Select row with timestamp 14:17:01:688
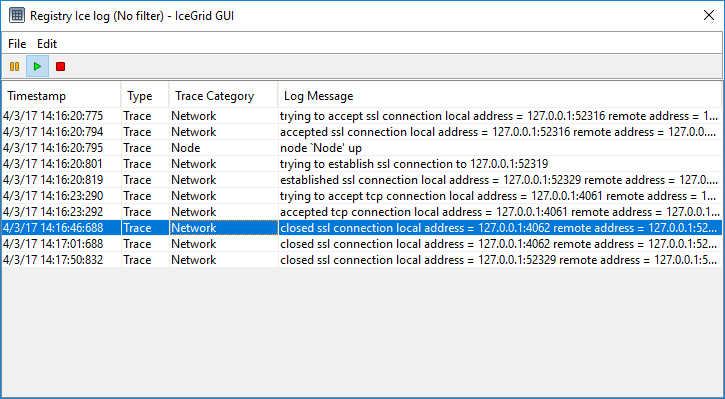 coord(362,244)
